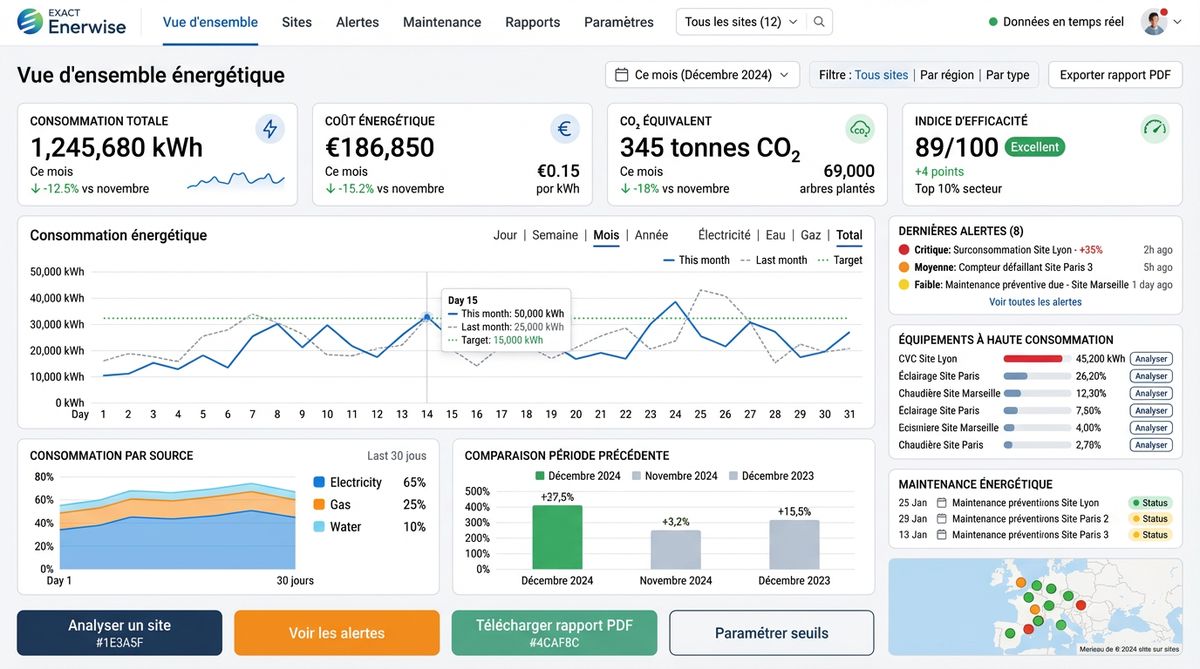Click the CO2 cloud icon

point(859,129)
